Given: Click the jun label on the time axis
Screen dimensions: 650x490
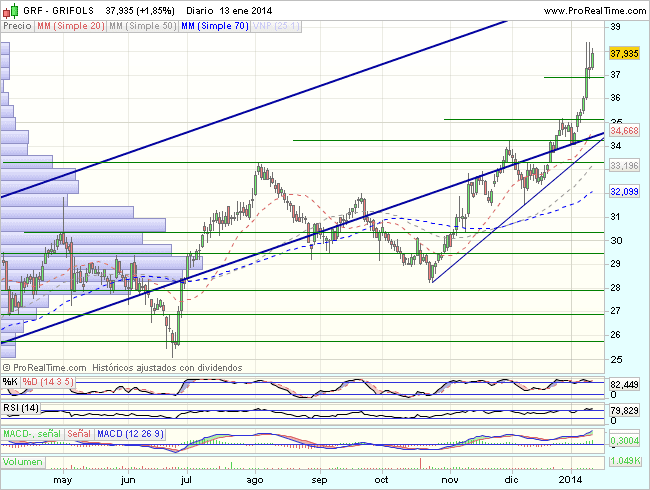Looking at the screenshot, I should [x=128, y=480].
